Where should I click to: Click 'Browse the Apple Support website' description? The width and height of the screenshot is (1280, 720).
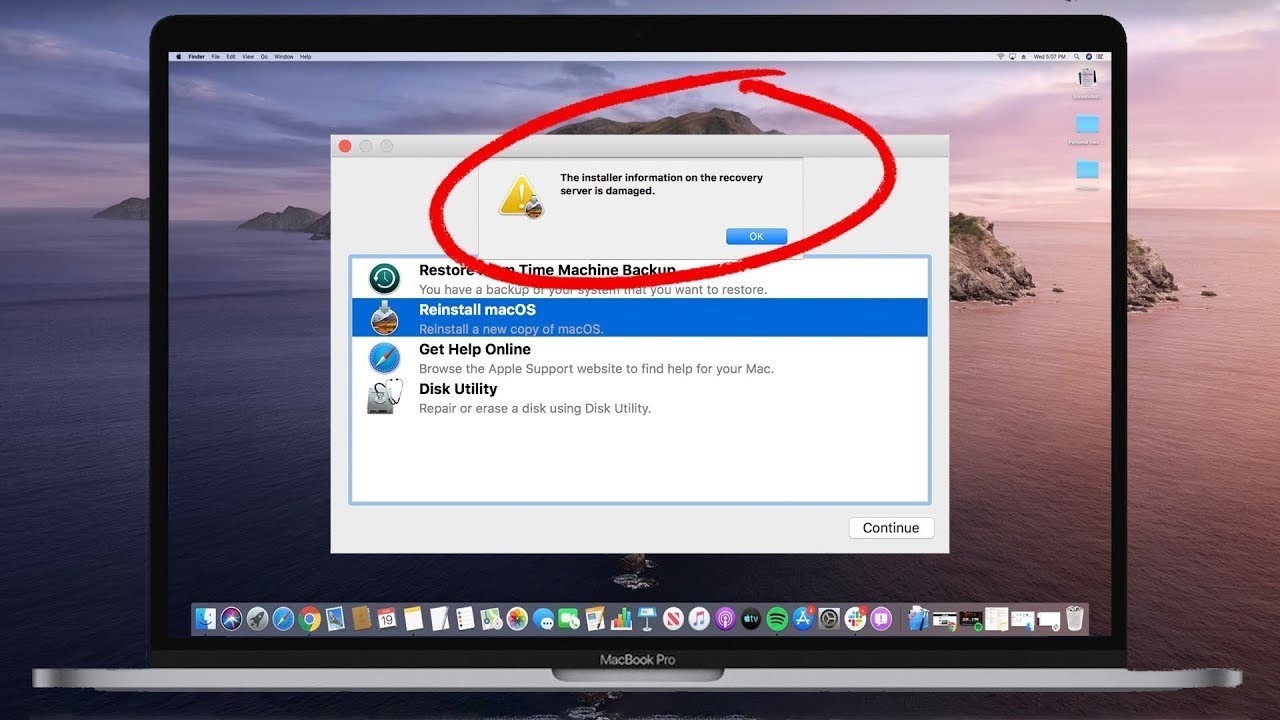596,369
